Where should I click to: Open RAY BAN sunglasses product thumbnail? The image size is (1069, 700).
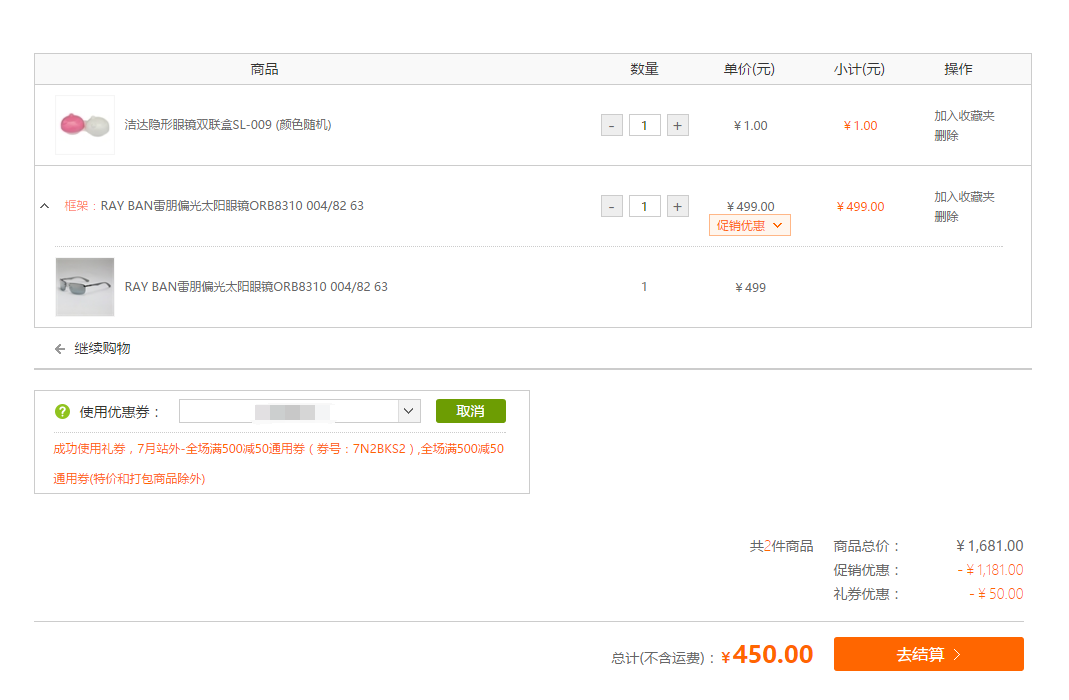(85, 287)
